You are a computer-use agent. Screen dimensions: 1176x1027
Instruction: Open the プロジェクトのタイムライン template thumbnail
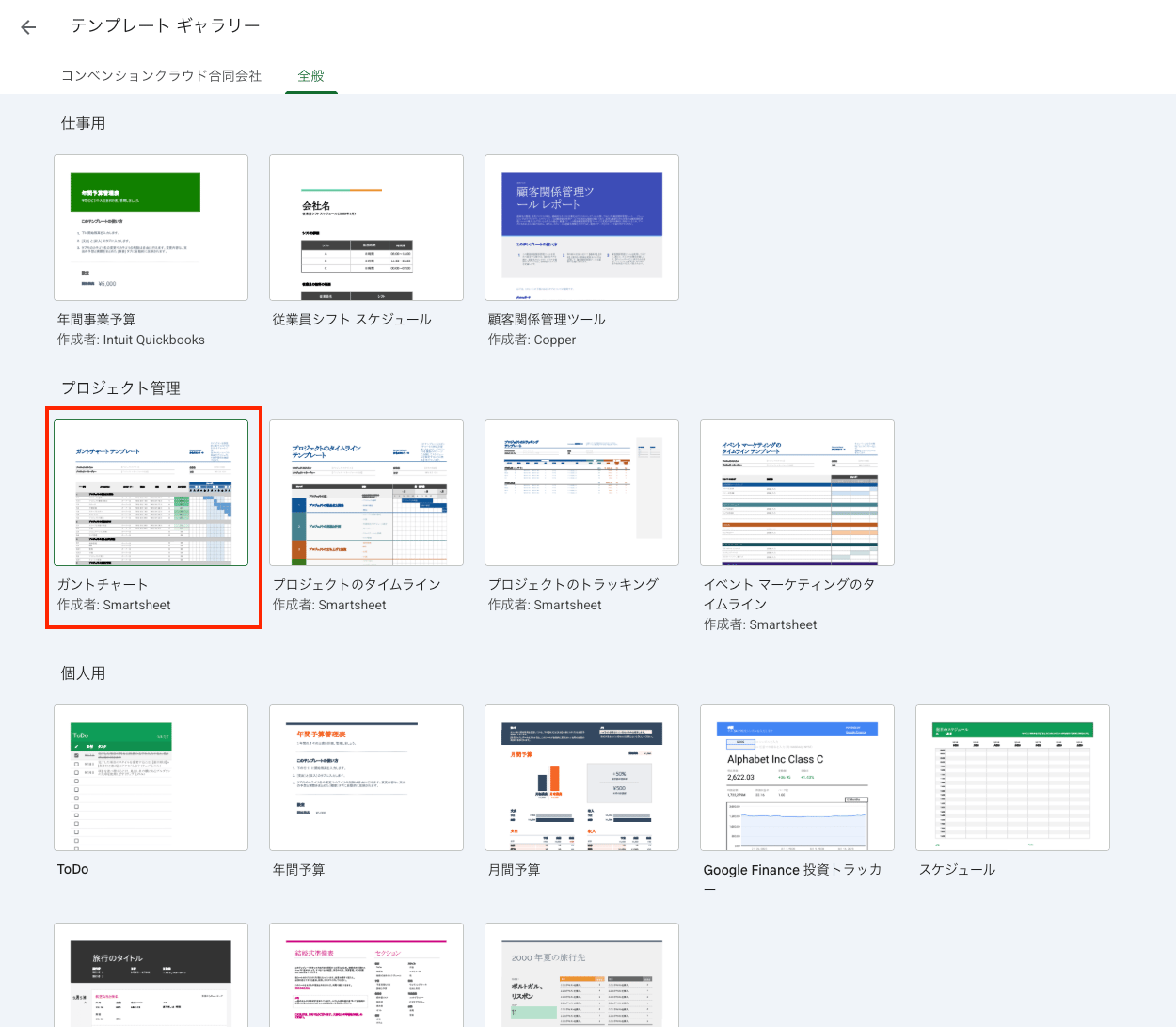(x=366, y=493)
